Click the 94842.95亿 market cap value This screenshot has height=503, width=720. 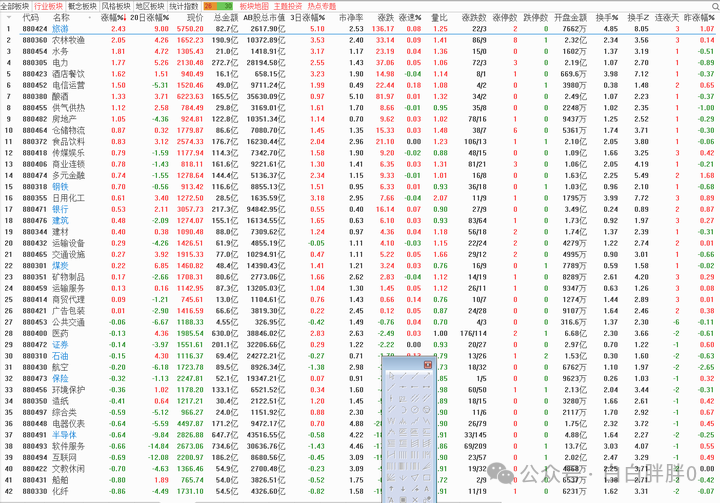coord(264,209)
